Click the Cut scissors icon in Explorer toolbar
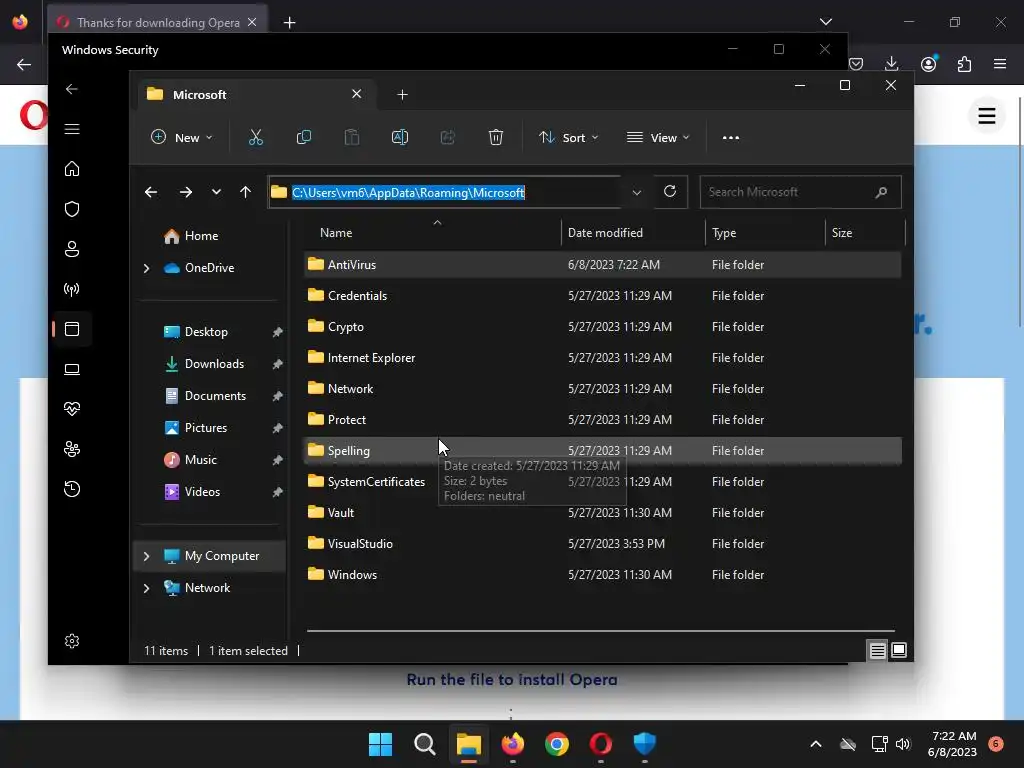This screenshot has height=768, width=1024. (x=255, y=137)
